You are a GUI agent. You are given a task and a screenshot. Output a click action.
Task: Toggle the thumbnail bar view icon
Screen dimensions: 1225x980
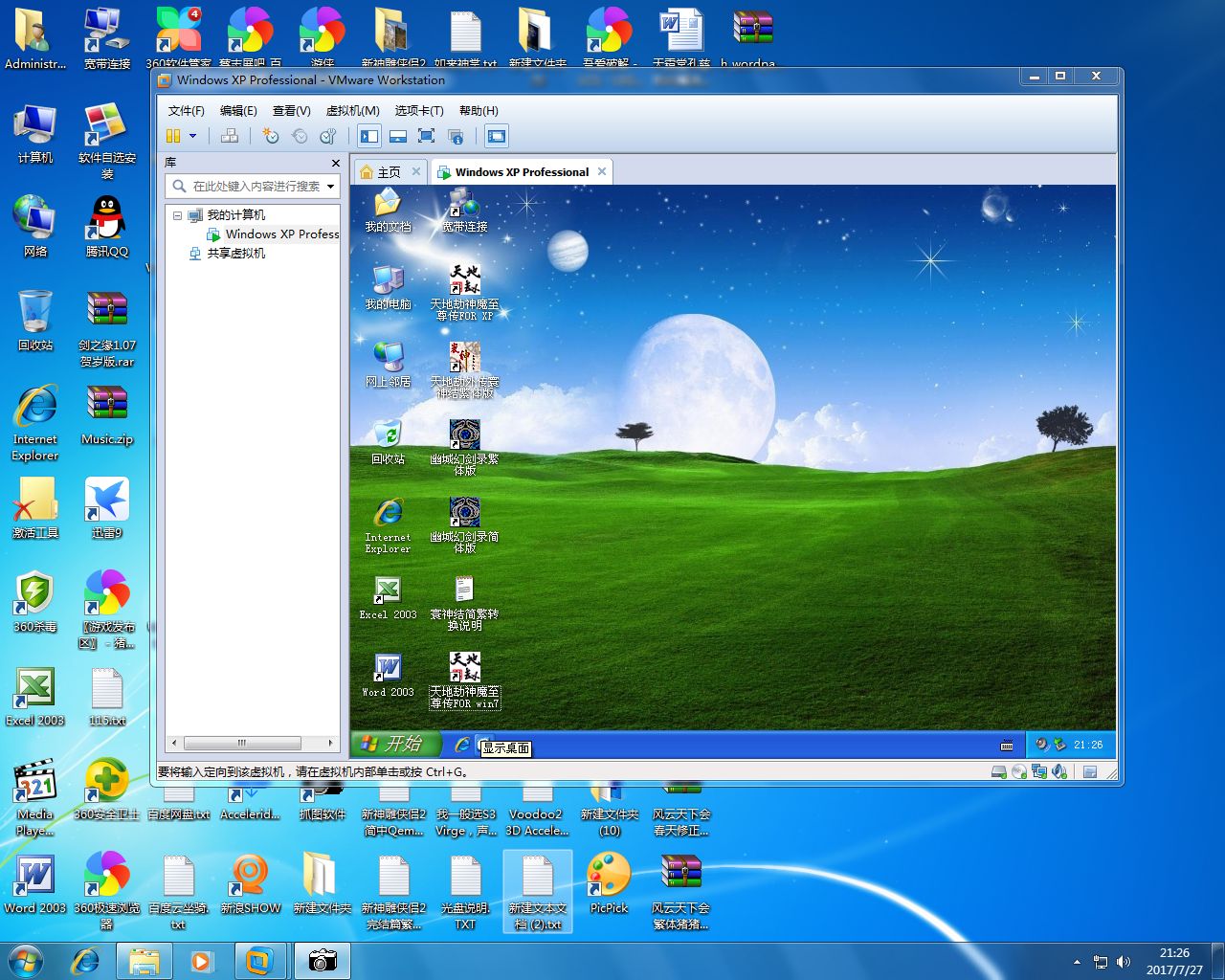point(398,136)
